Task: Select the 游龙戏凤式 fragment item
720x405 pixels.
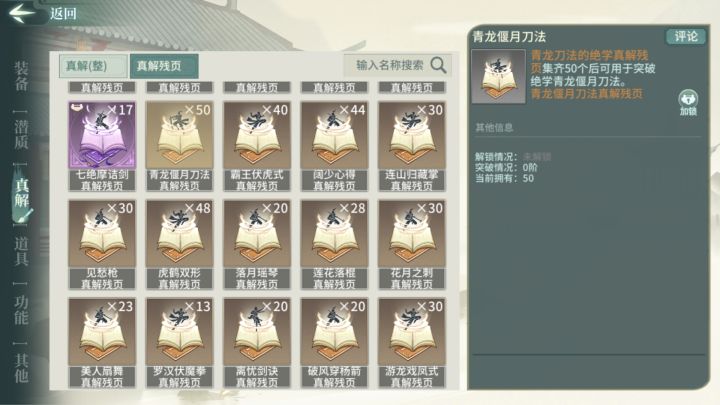Action: pos(412,343)
